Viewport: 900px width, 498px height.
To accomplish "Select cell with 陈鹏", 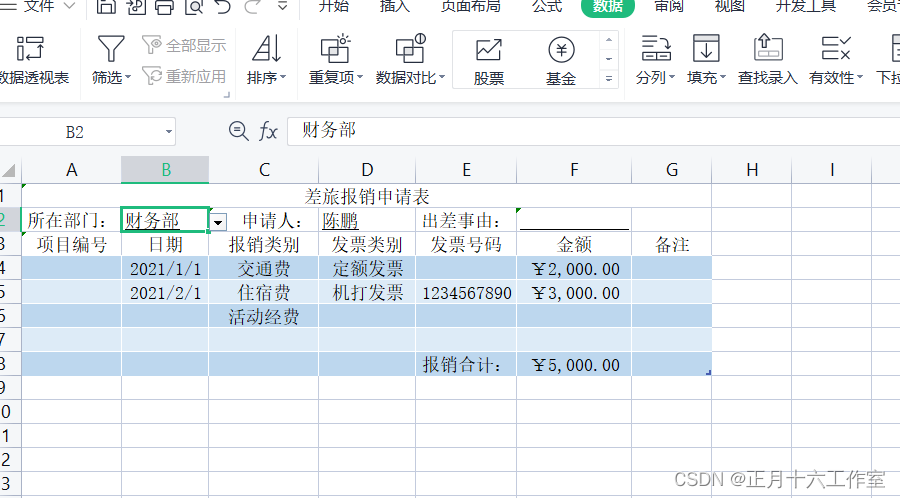I will pyautogui.click(x=367, y=220).
